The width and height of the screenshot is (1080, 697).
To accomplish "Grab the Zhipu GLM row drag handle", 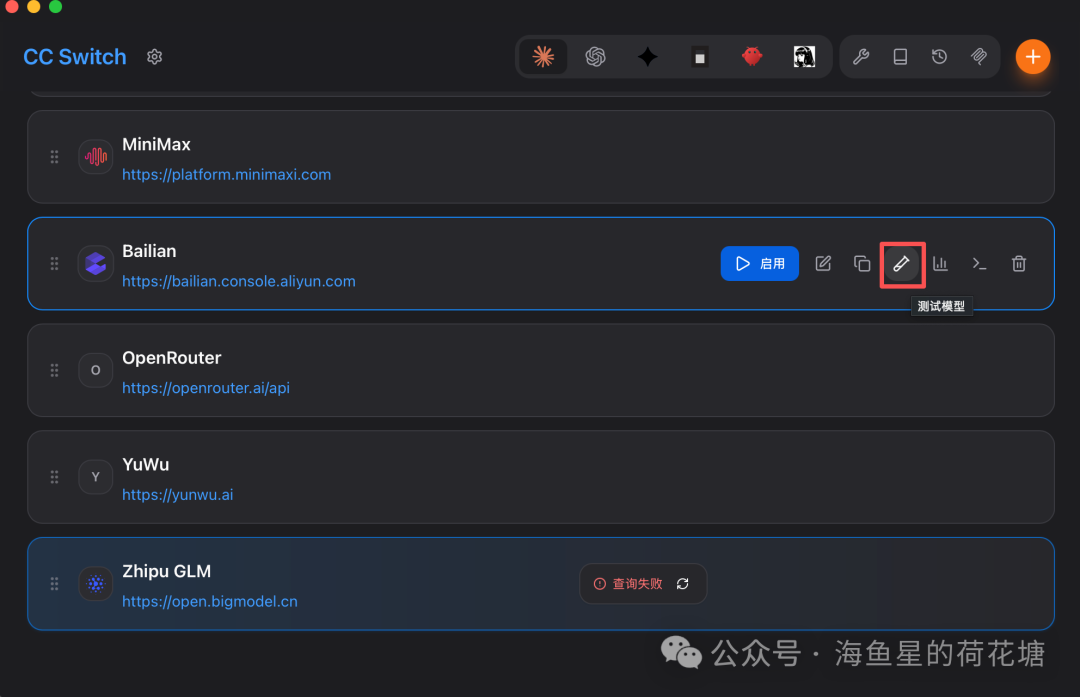I will click(54, 584).
